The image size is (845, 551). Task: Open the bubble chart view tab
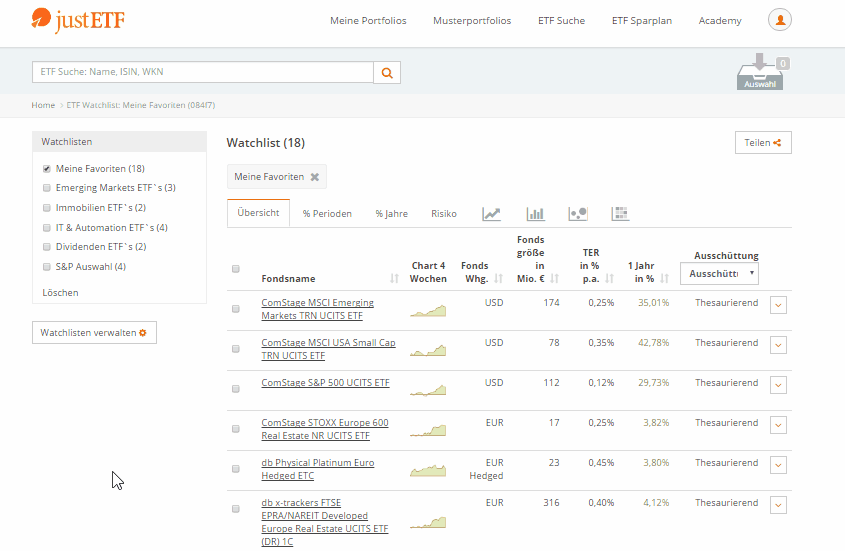[577, 213]
